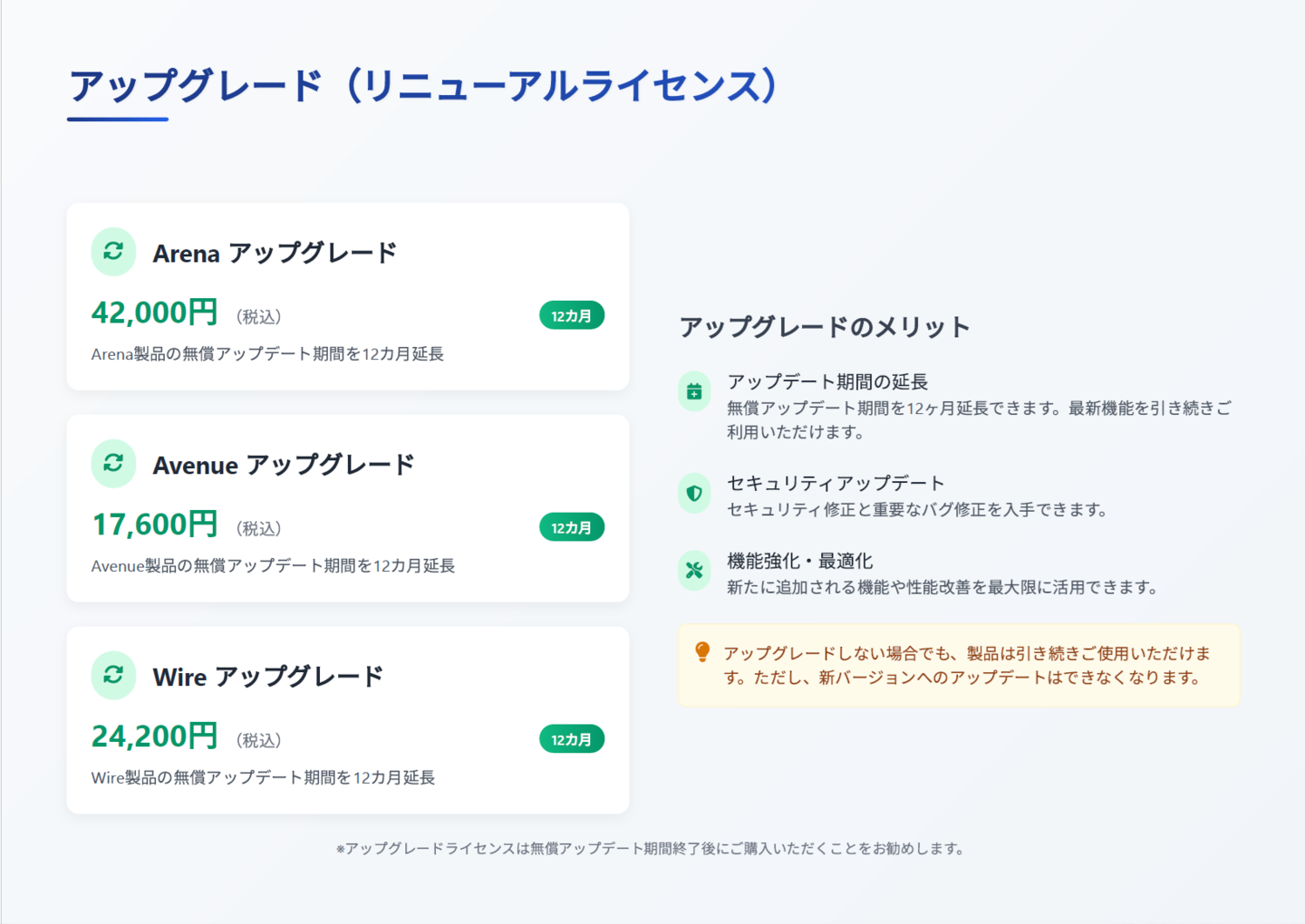Click the 24,200円 price
Image resolution: width=1305 pixels, height=924 pixels.
[x=155, y=736]
